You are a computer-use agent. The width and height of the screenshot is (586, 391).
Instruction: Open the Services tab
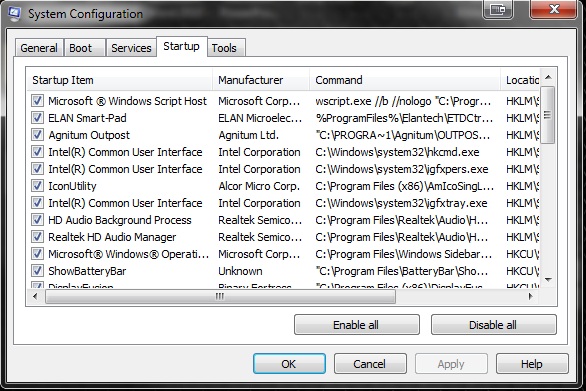click(131, 48)
